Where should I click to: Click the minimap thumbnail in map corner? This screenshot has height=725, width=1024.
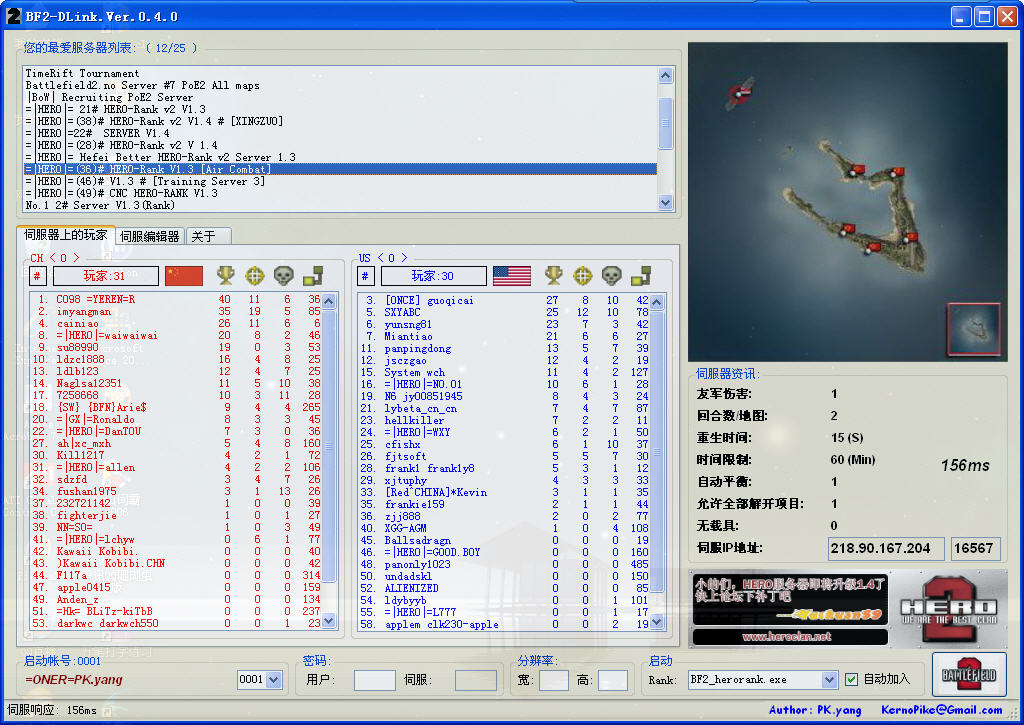(974, 330)
